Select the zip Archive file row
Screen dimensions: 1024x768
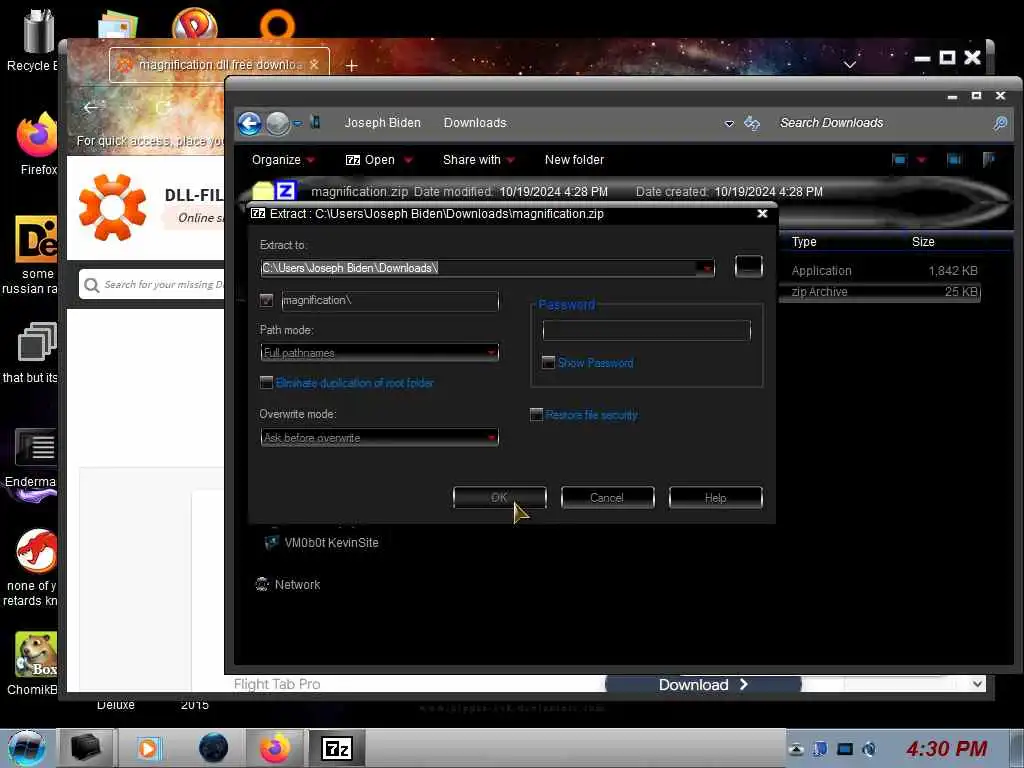point(882,292)
